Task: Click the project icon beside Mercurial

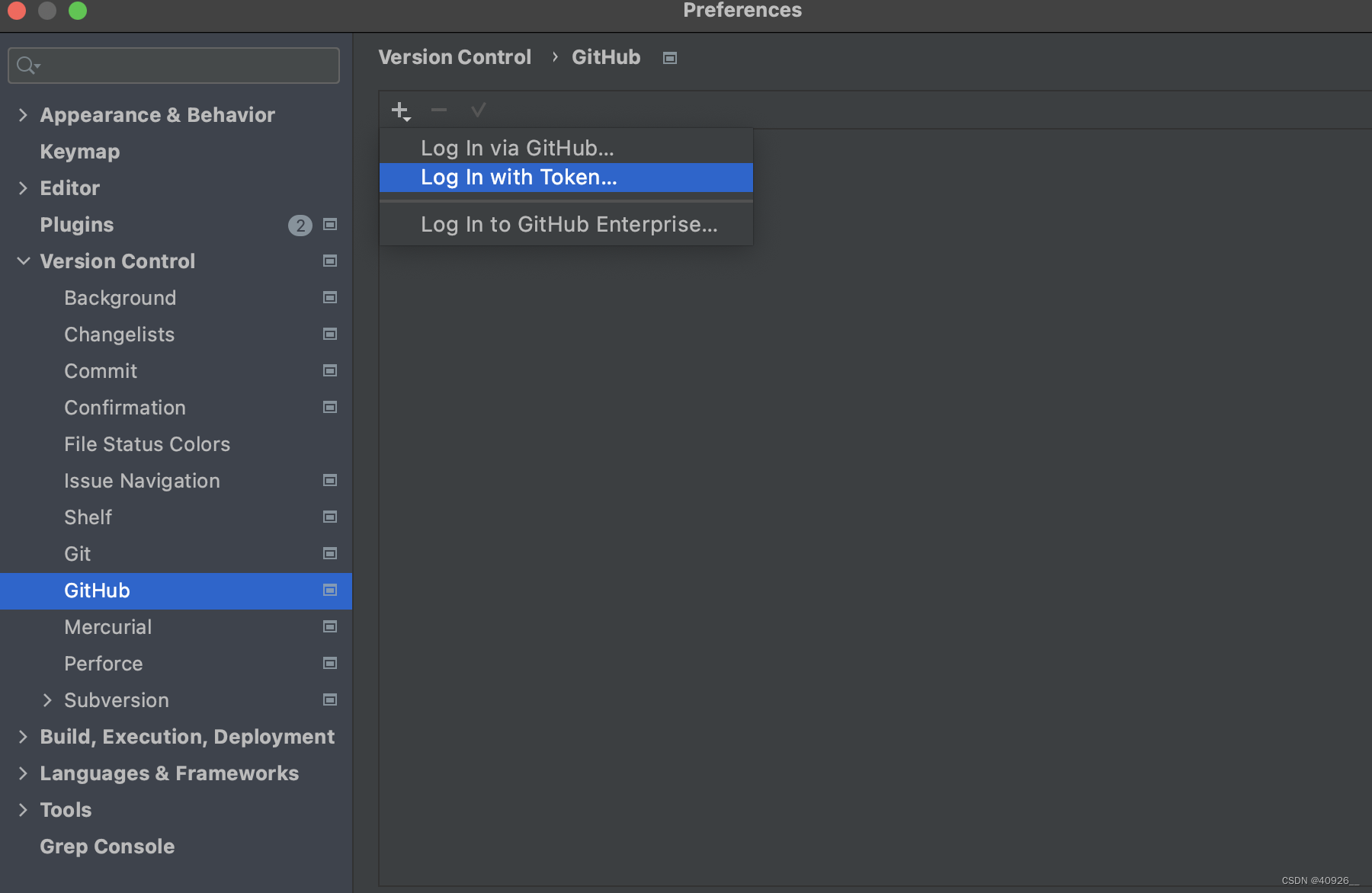Action: point(330,627)
